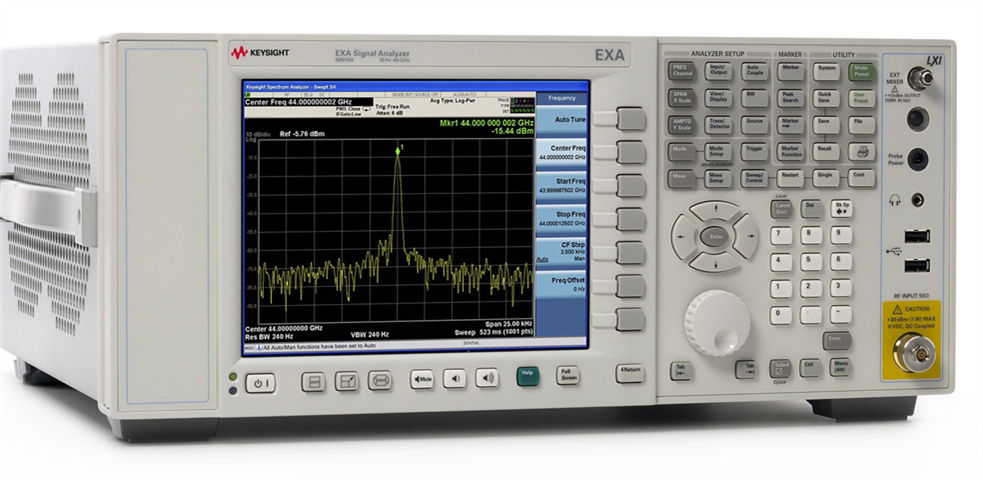Push the Input/Output key
The width and height of the screenshot is (983, 480).
click(x=717, y=71)
